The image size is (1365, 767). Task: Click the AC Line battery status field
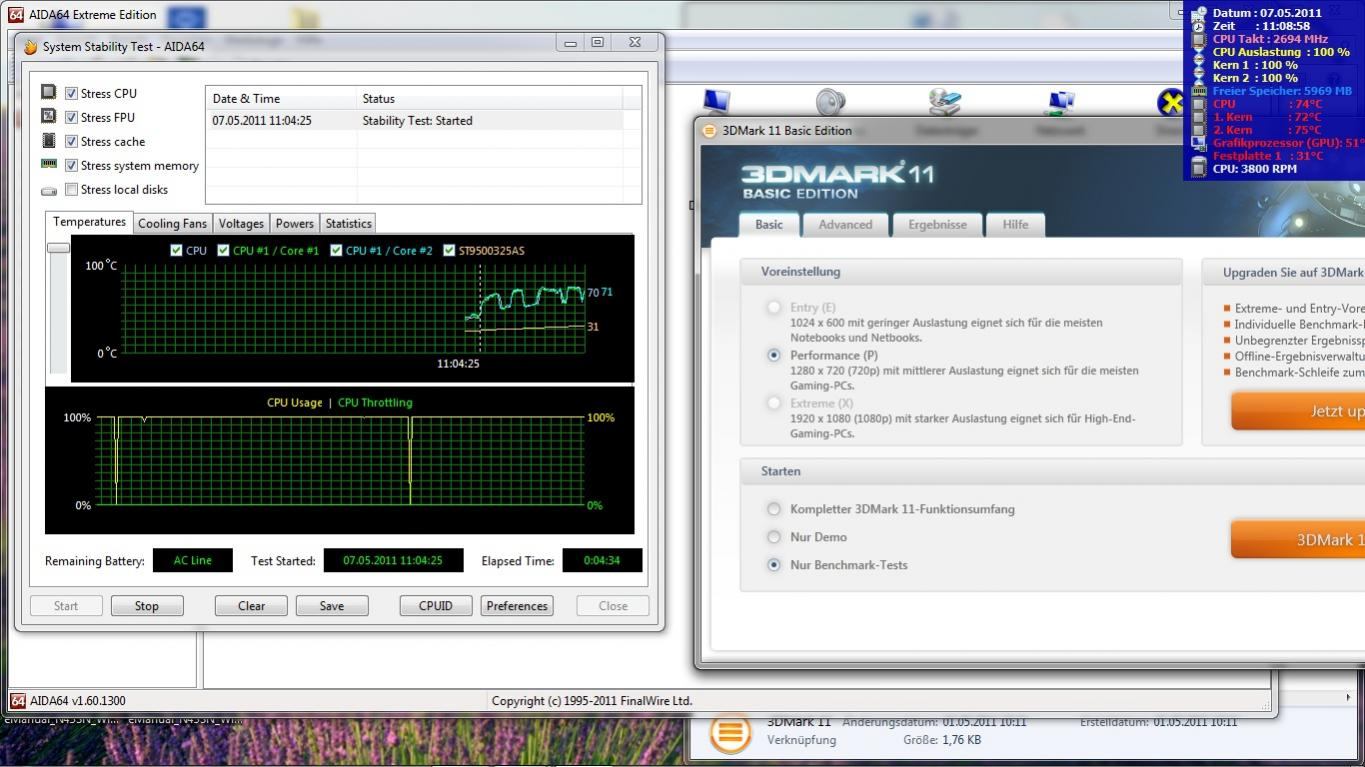pos(192,560)
